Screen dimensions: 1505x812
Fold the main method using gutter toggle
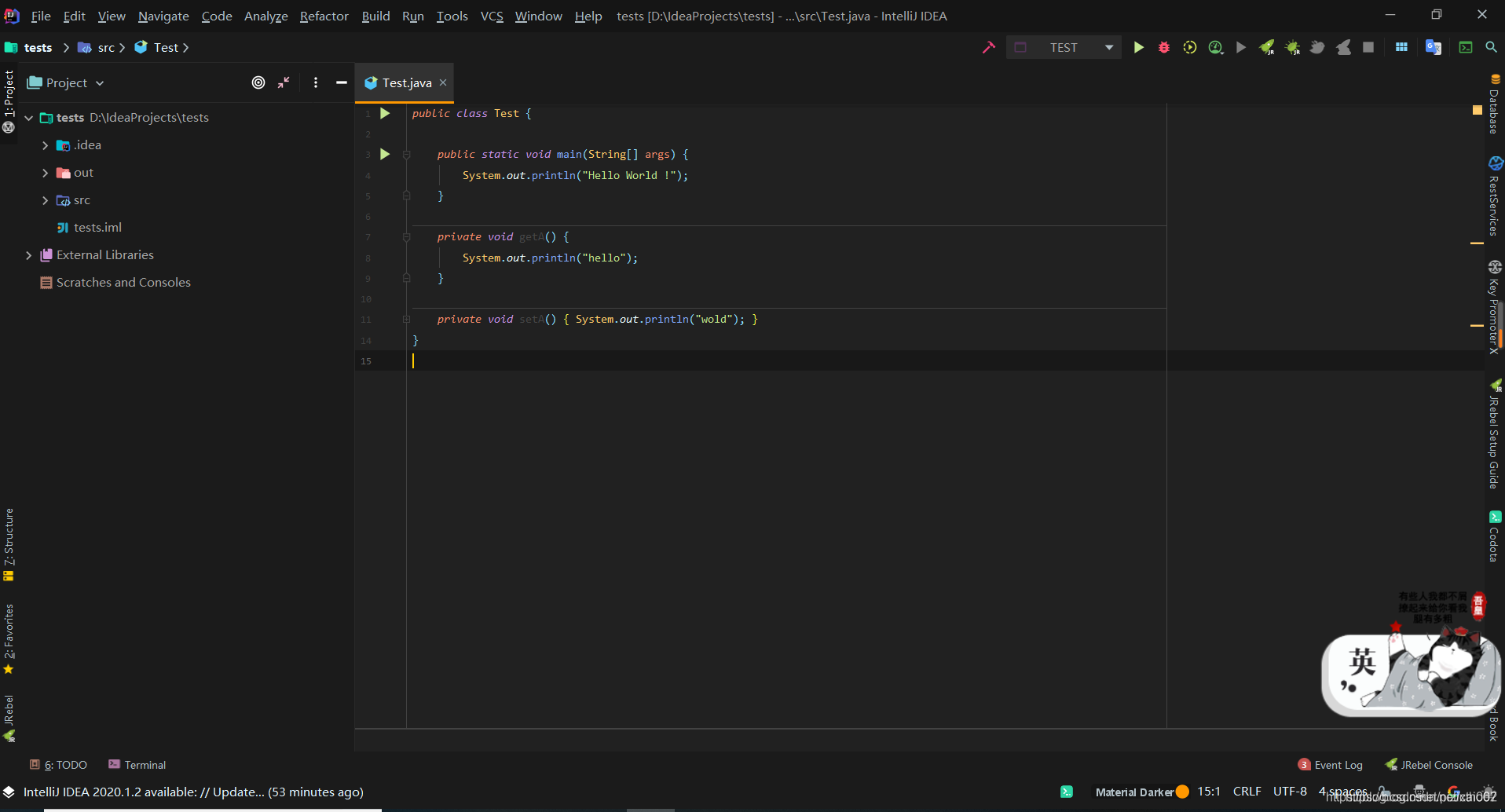pyautogui.click(x=407, y=155)
